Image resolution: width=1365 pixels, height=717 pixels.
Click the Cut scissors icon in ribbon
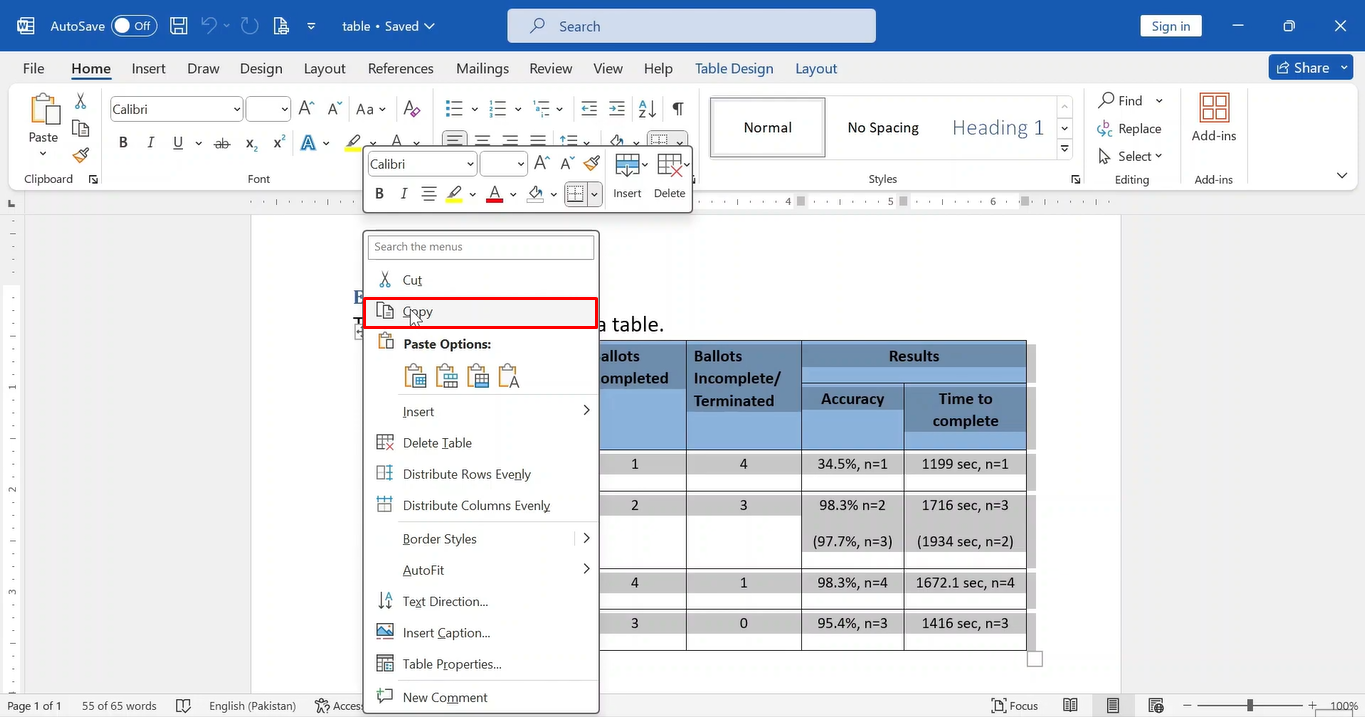click(81, 102)
